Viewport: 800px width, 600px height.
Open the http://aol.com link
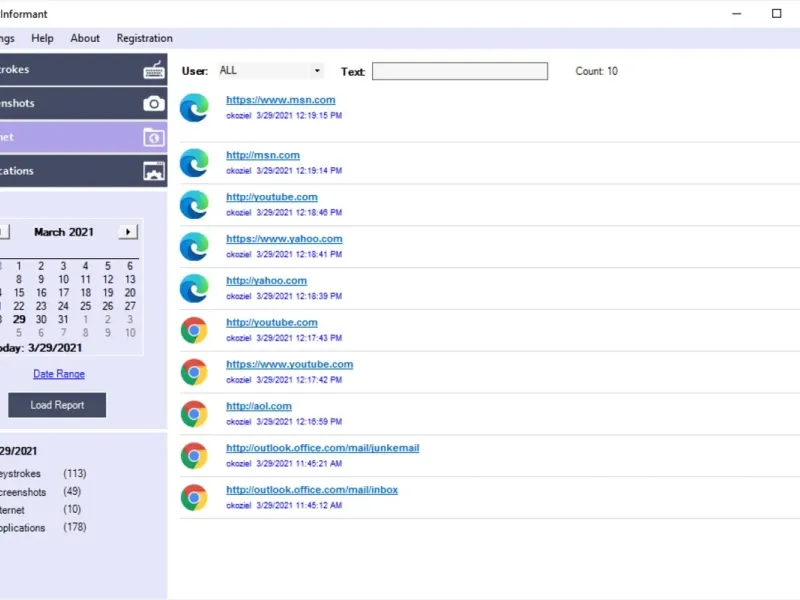click(259, 406)
